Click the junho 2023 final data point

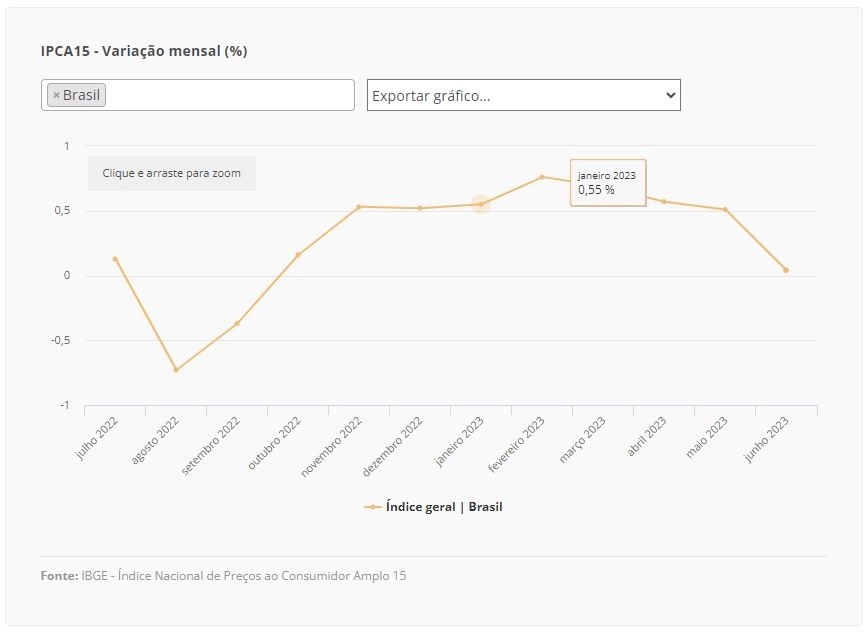[x=786, y=270]
